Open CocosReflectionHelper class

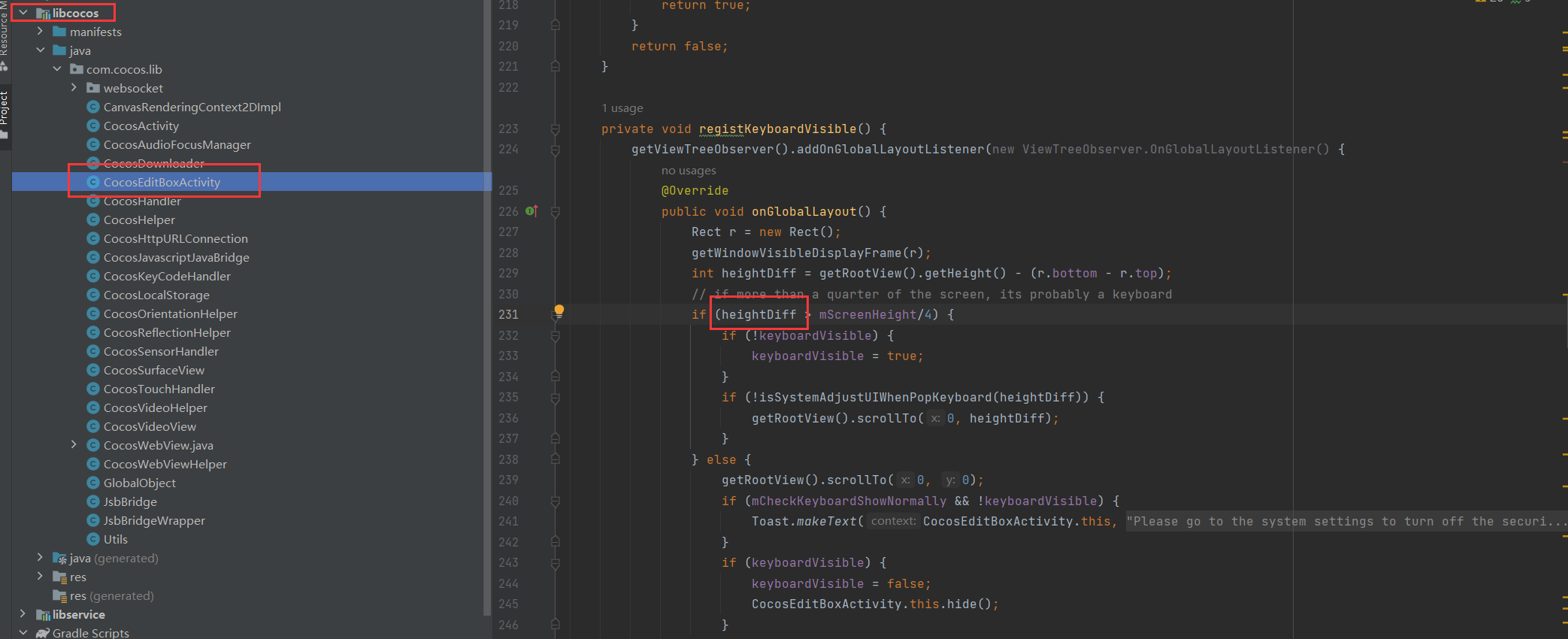(167, 332)
